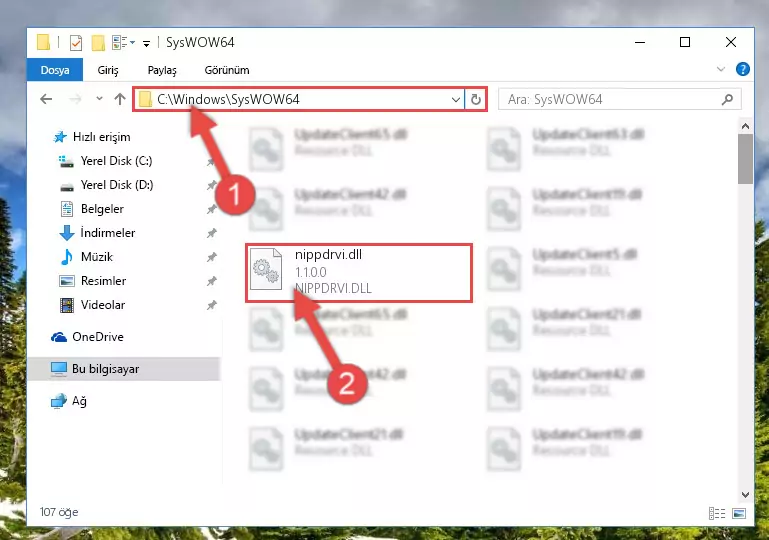Click the magnifier search icon

pyautogui.click(x=727, y=100)
